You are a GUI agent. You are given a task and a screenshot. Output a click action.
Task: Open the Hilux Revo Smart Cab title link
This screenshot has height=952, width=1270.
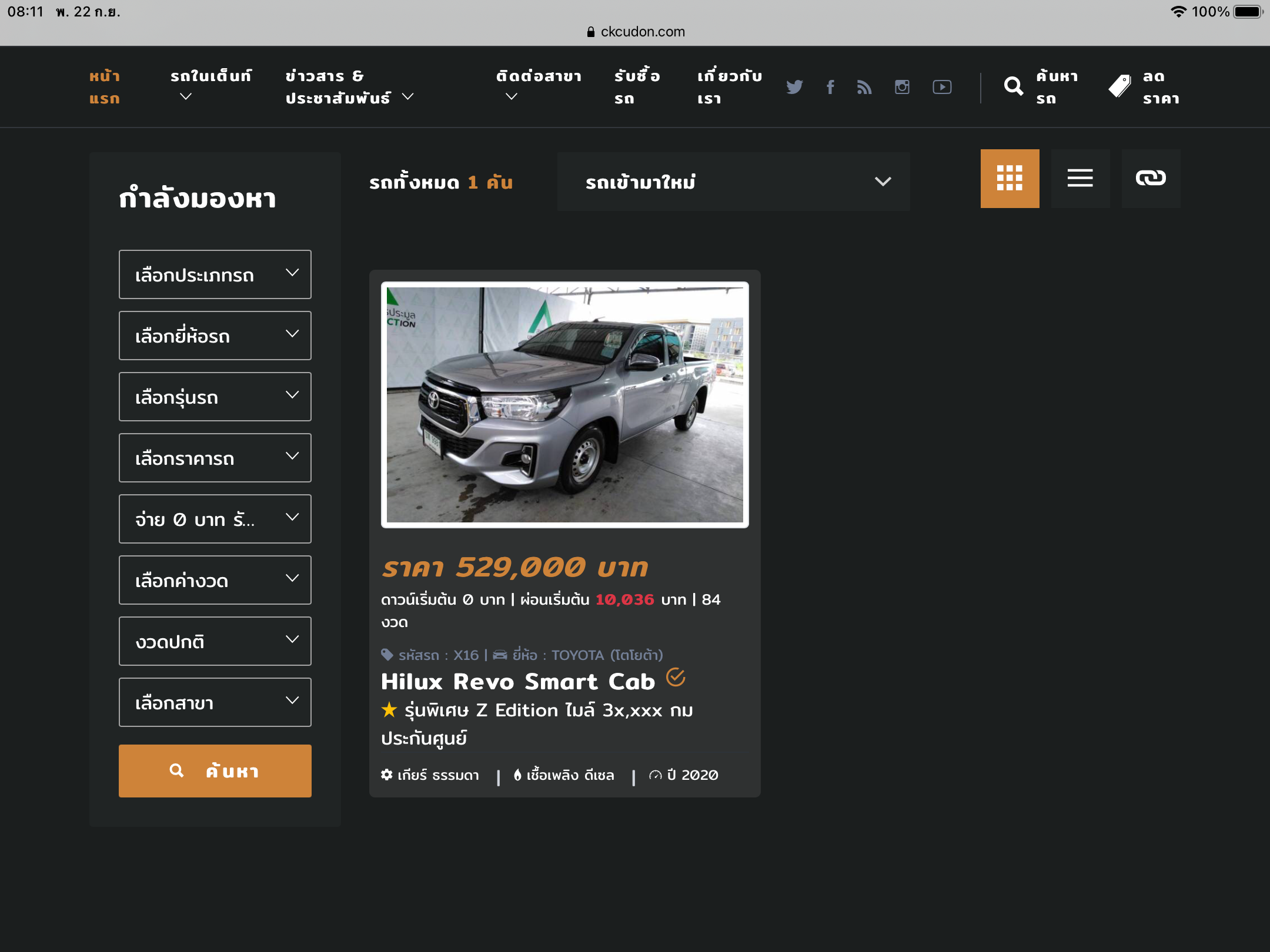point(517,682)
